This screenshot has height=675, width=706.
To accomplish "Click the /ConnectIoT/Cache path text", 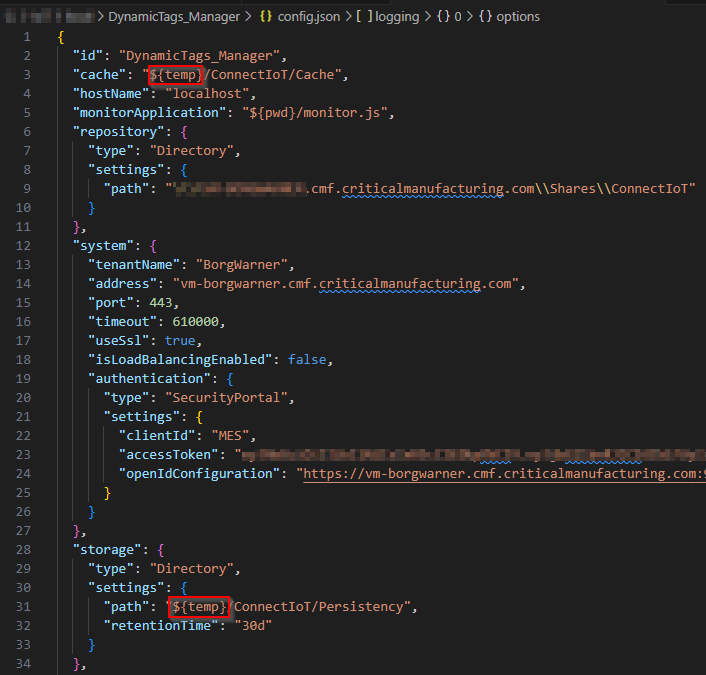I will click(272, 74).
